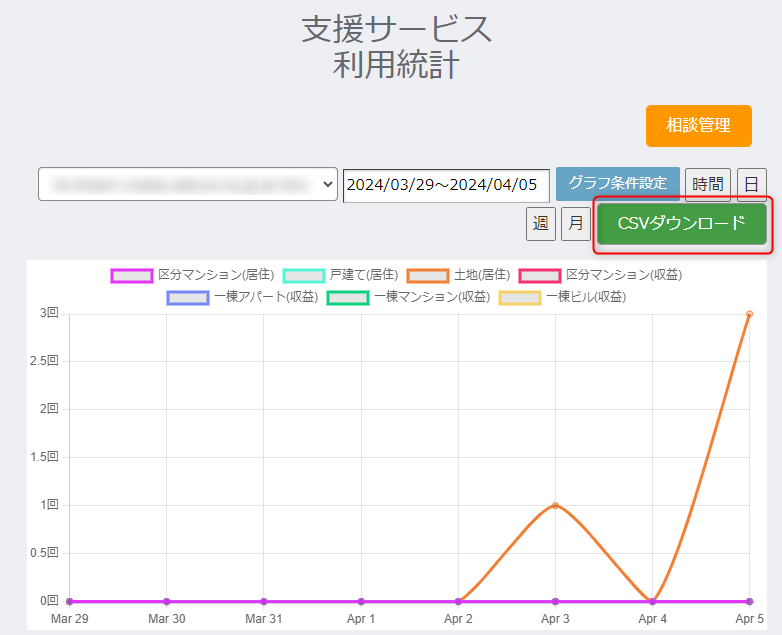Click the Mar 29 data point
Image resolution: width=782 pixels, height=635 pixels.
click(69, 601)
